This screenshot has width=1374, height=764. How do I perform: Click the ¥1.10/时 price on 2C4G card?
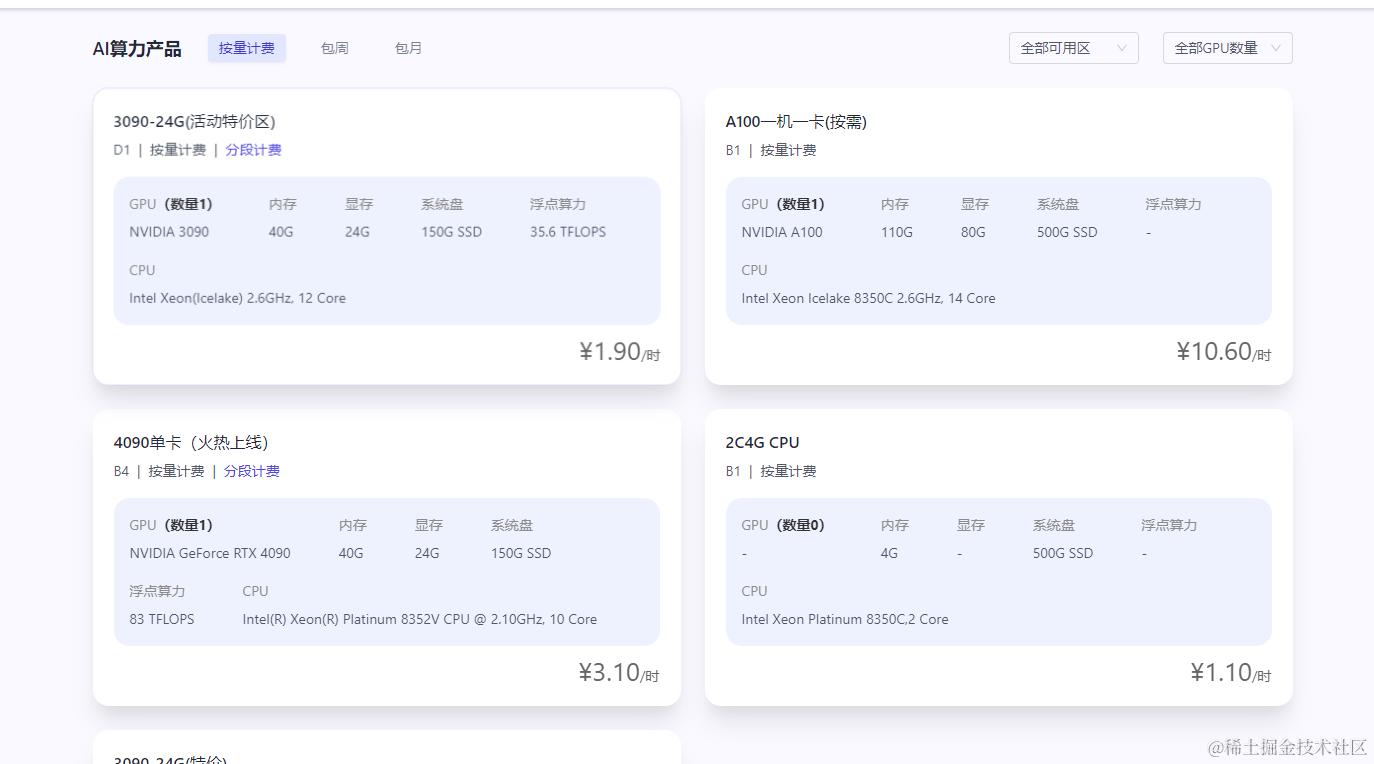click(1231, 673)
